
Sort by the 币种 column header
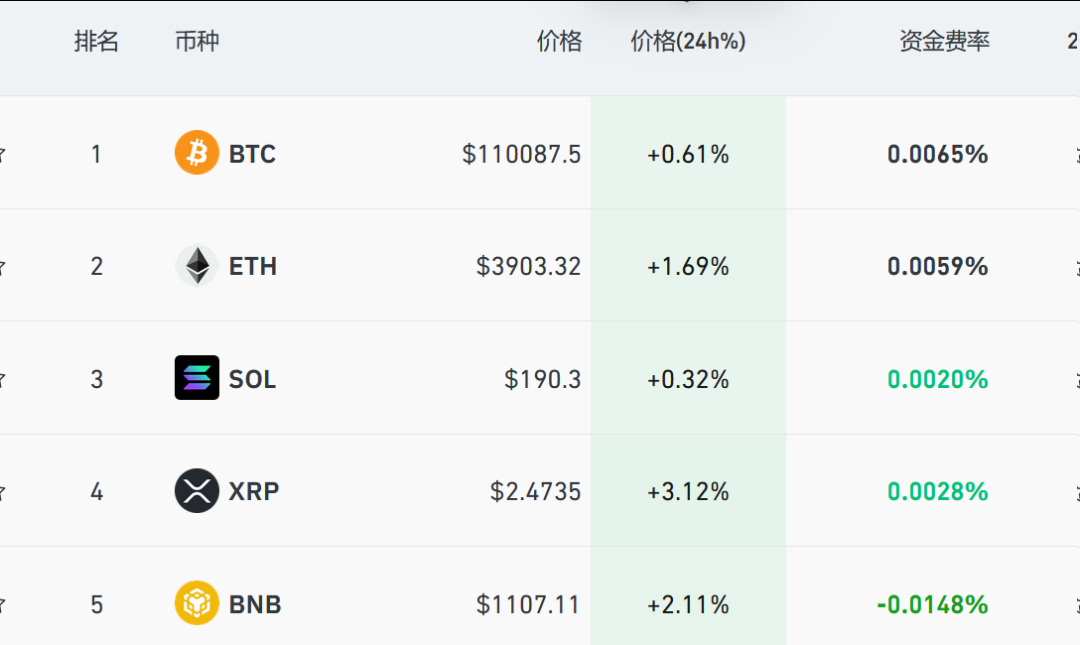pos(196,41)
